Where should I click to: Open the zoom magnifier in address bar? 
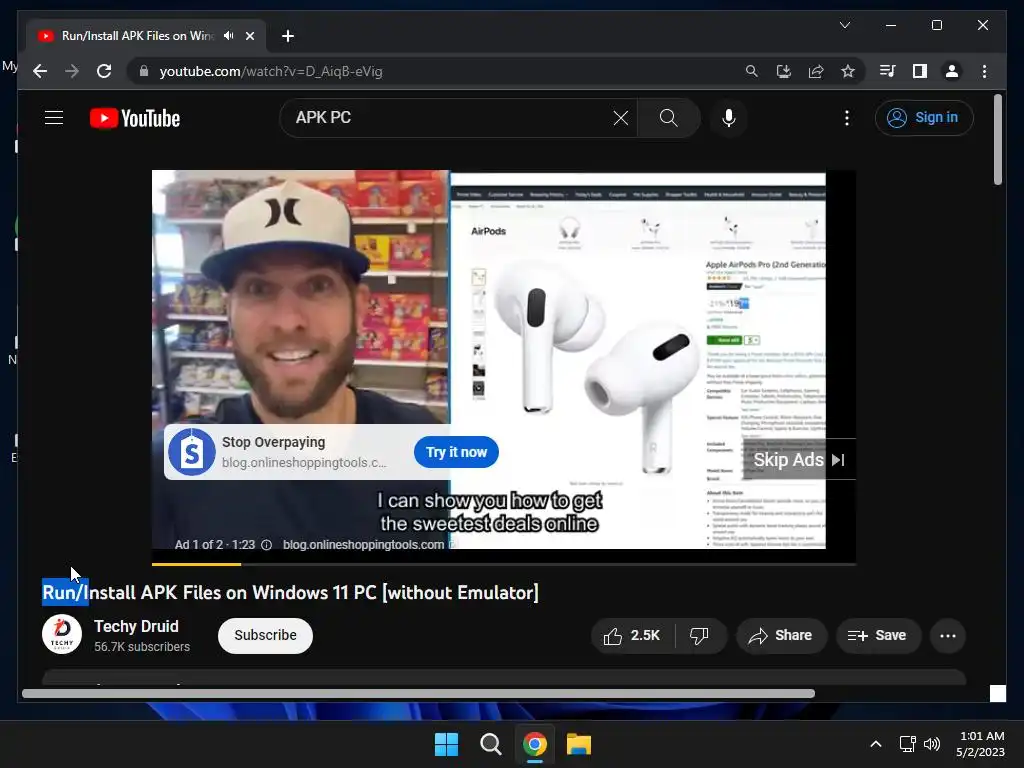click(752, 71)
